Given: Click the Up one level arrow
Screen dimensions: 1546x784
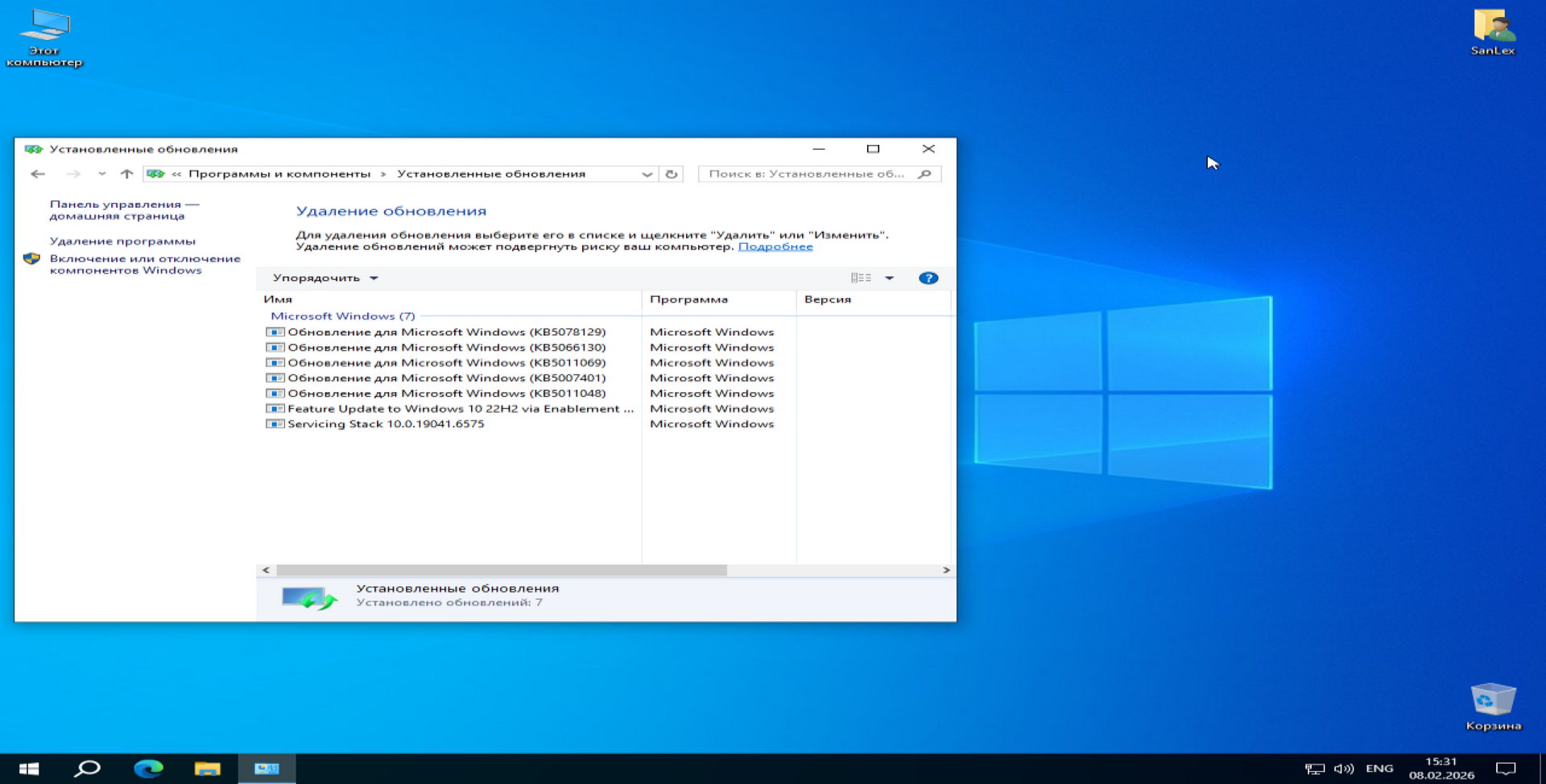Looking at the screenshot, I should click(x=126, y=174).
